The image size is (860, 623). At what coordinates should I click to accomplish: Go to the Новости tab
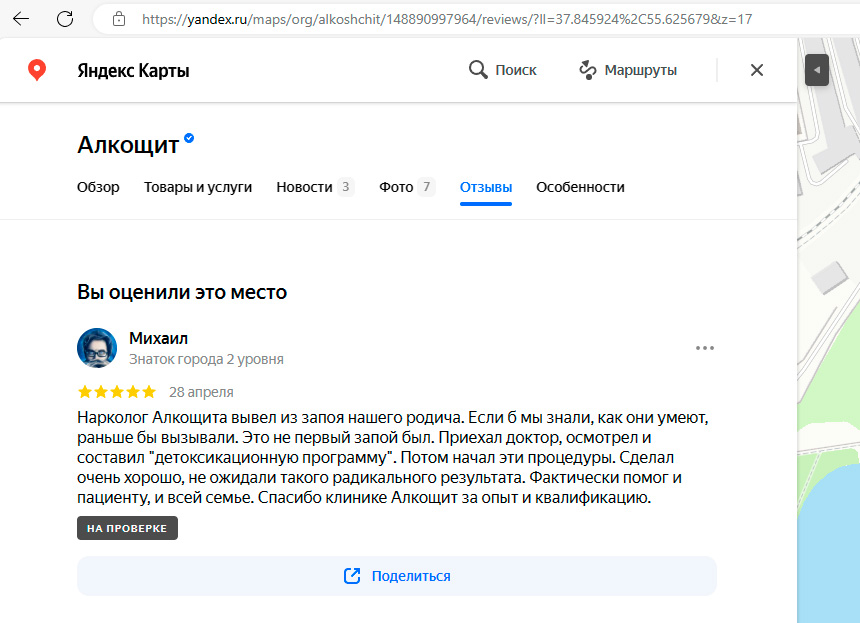click(x=305, y=187)
